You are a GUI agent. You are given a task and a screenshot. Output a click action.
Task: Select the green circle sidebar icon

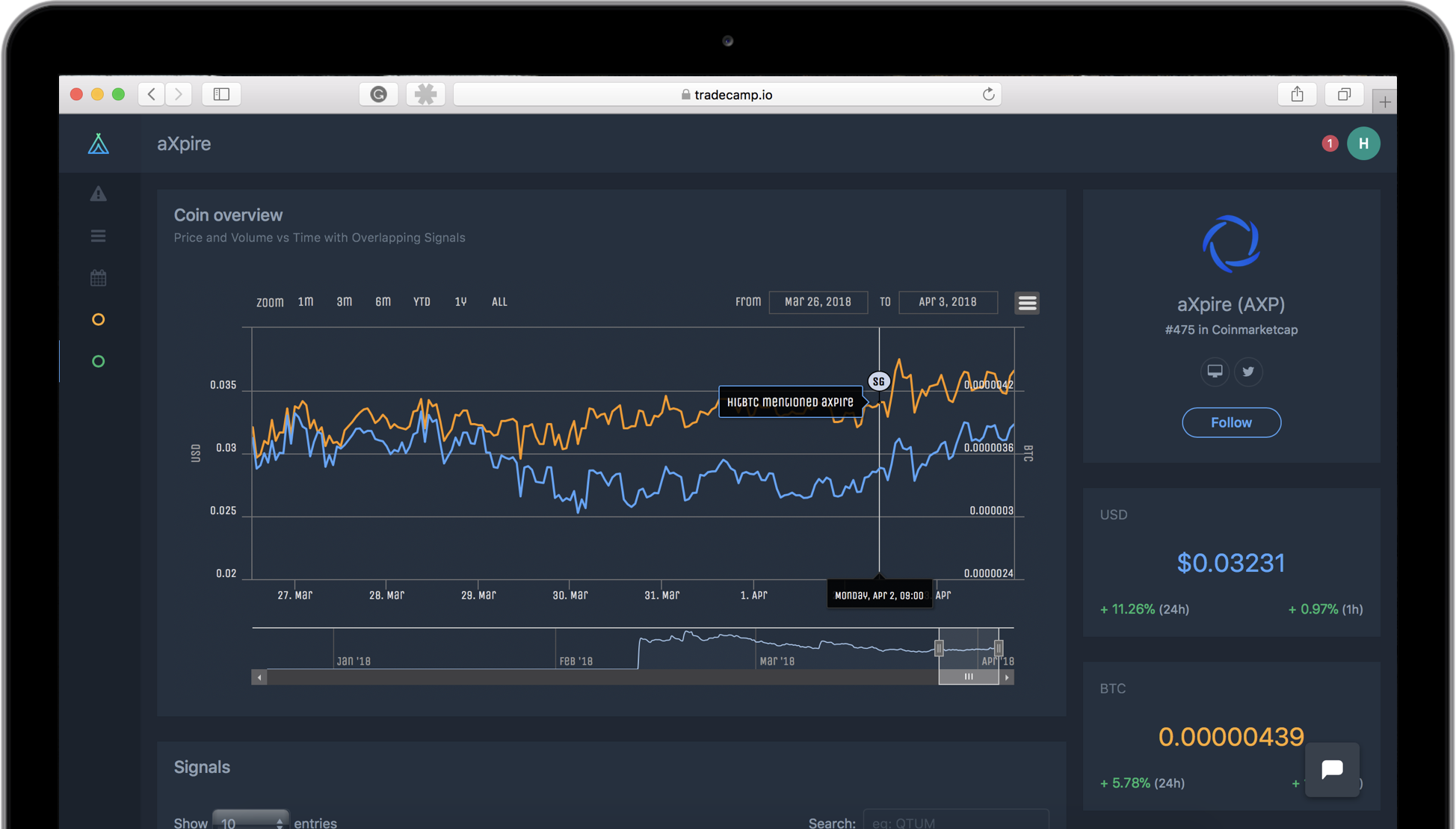(x=98, y=362)
